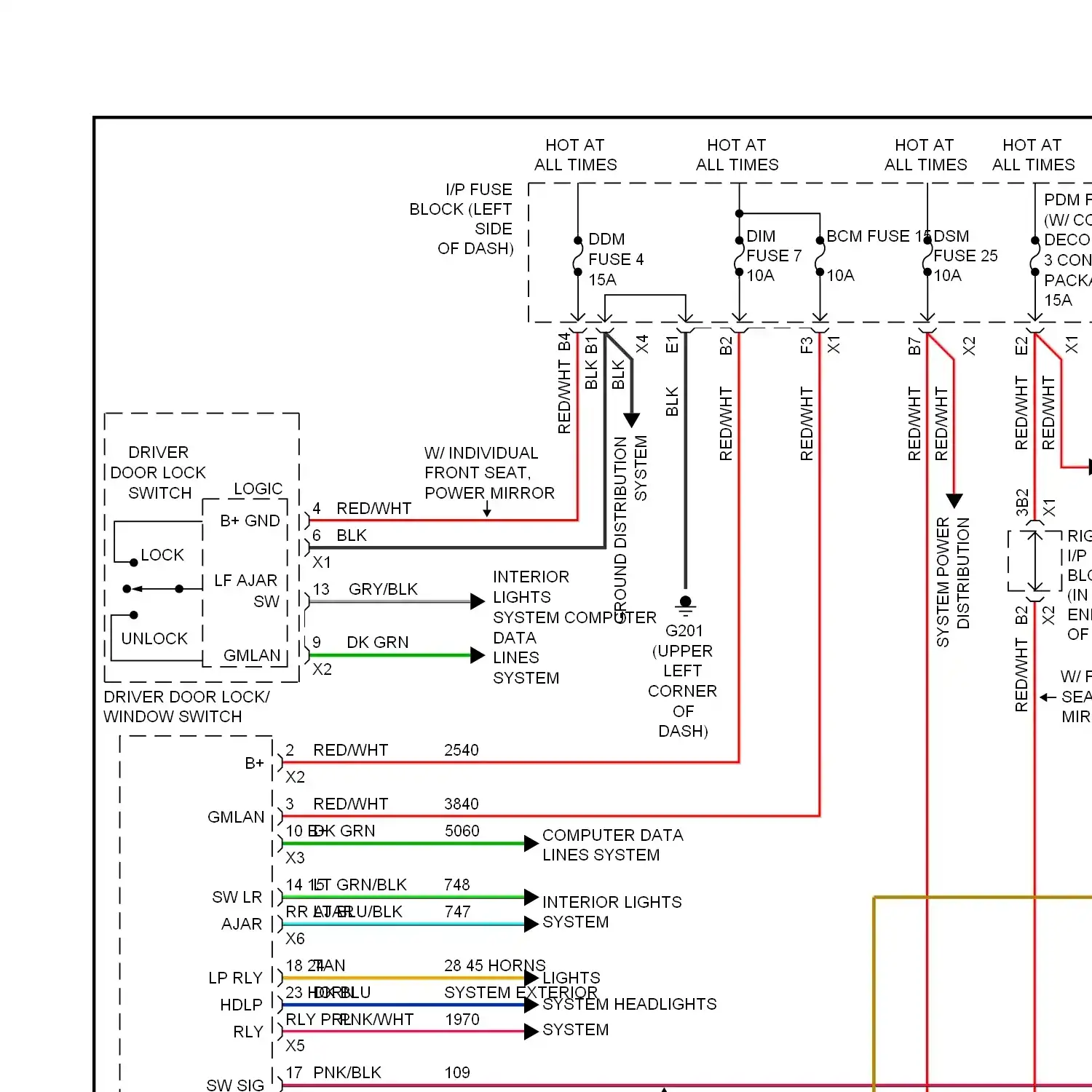Click the PNK/WHT wire label
The height and width of the screenshot is (1092, 1092).
(377, 1019)
